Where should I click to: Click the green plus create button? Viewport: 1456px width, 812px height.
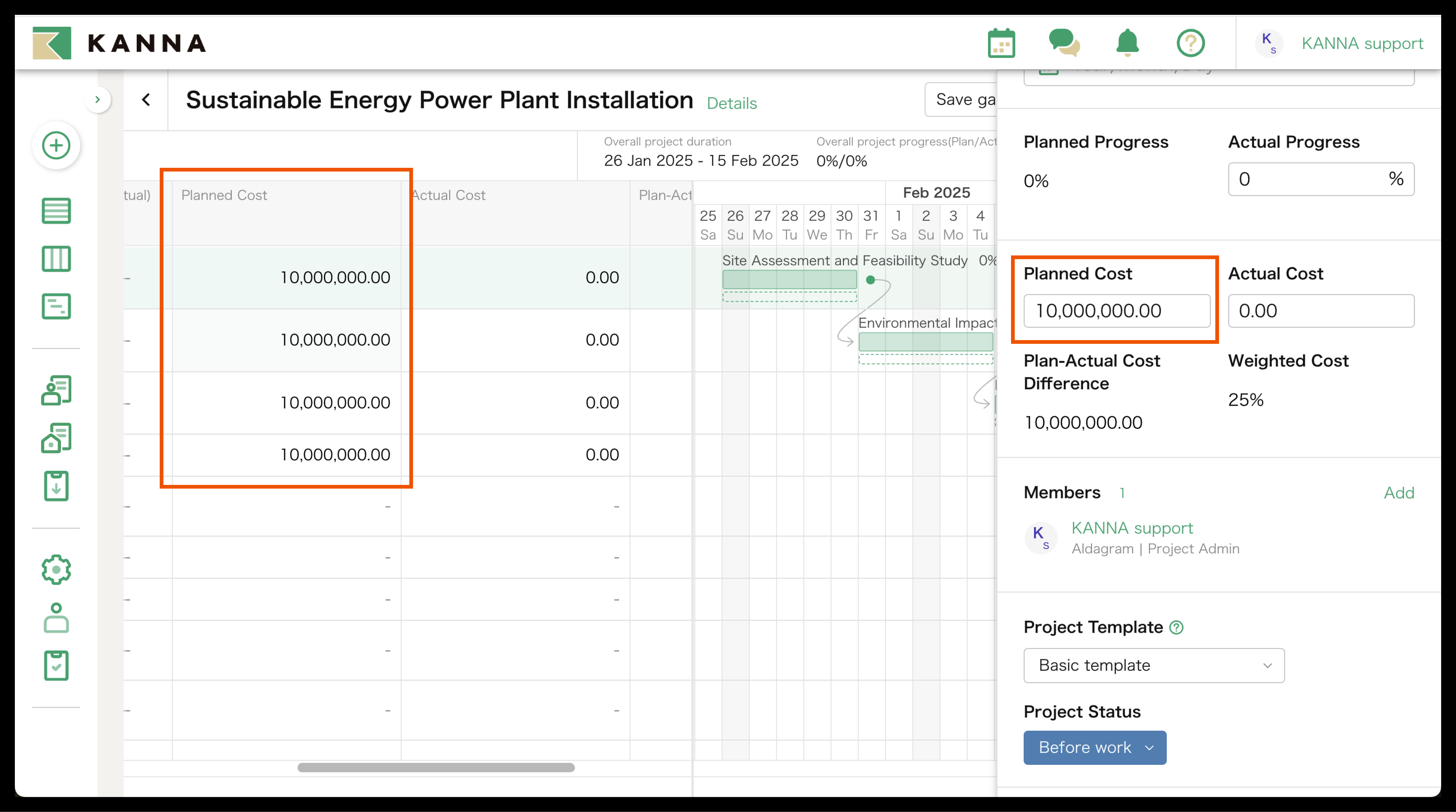(56, 146)
